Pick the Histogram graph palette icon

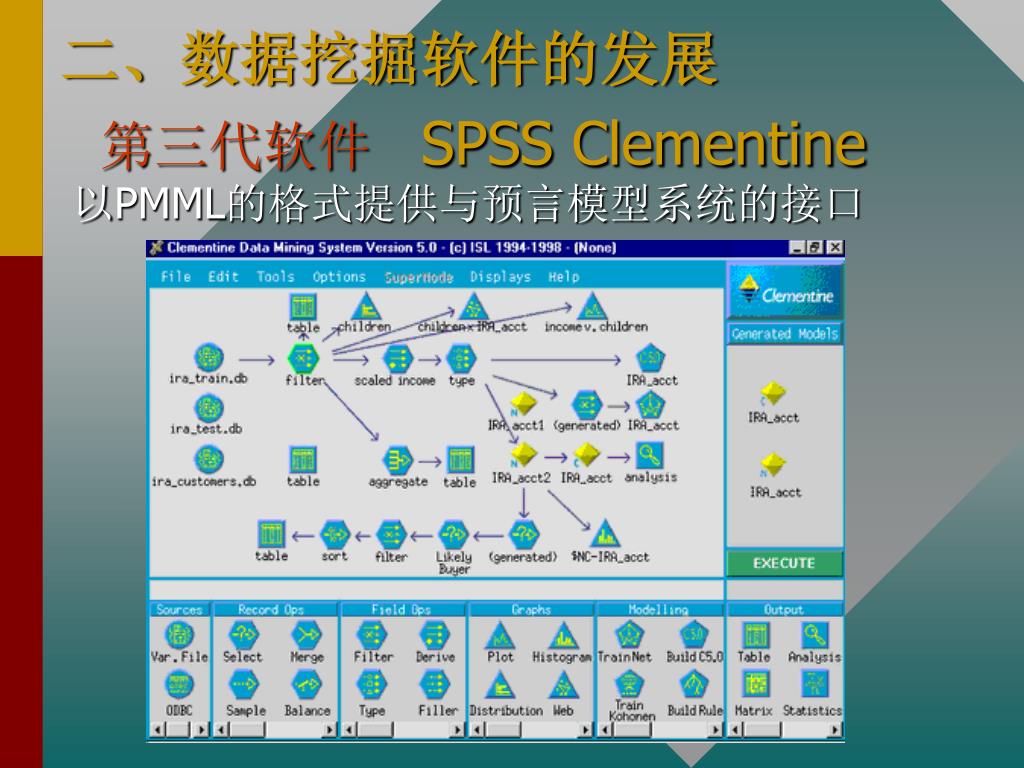coord(563,634)
